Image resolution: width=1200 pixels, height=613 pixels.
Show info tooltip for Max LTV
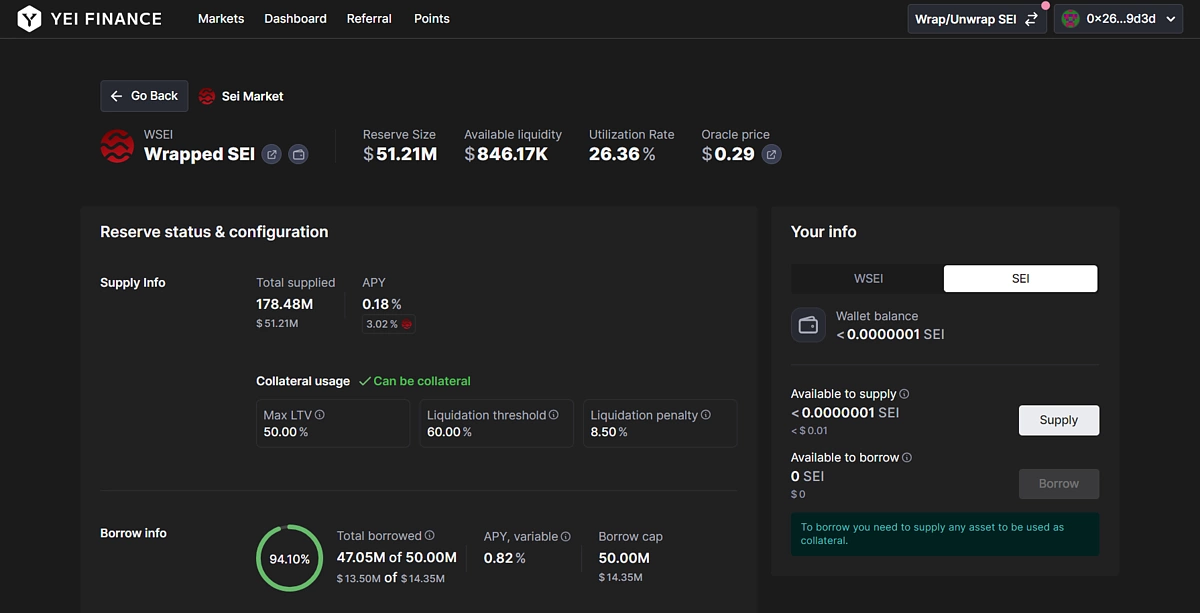click(x=320, y=414)
